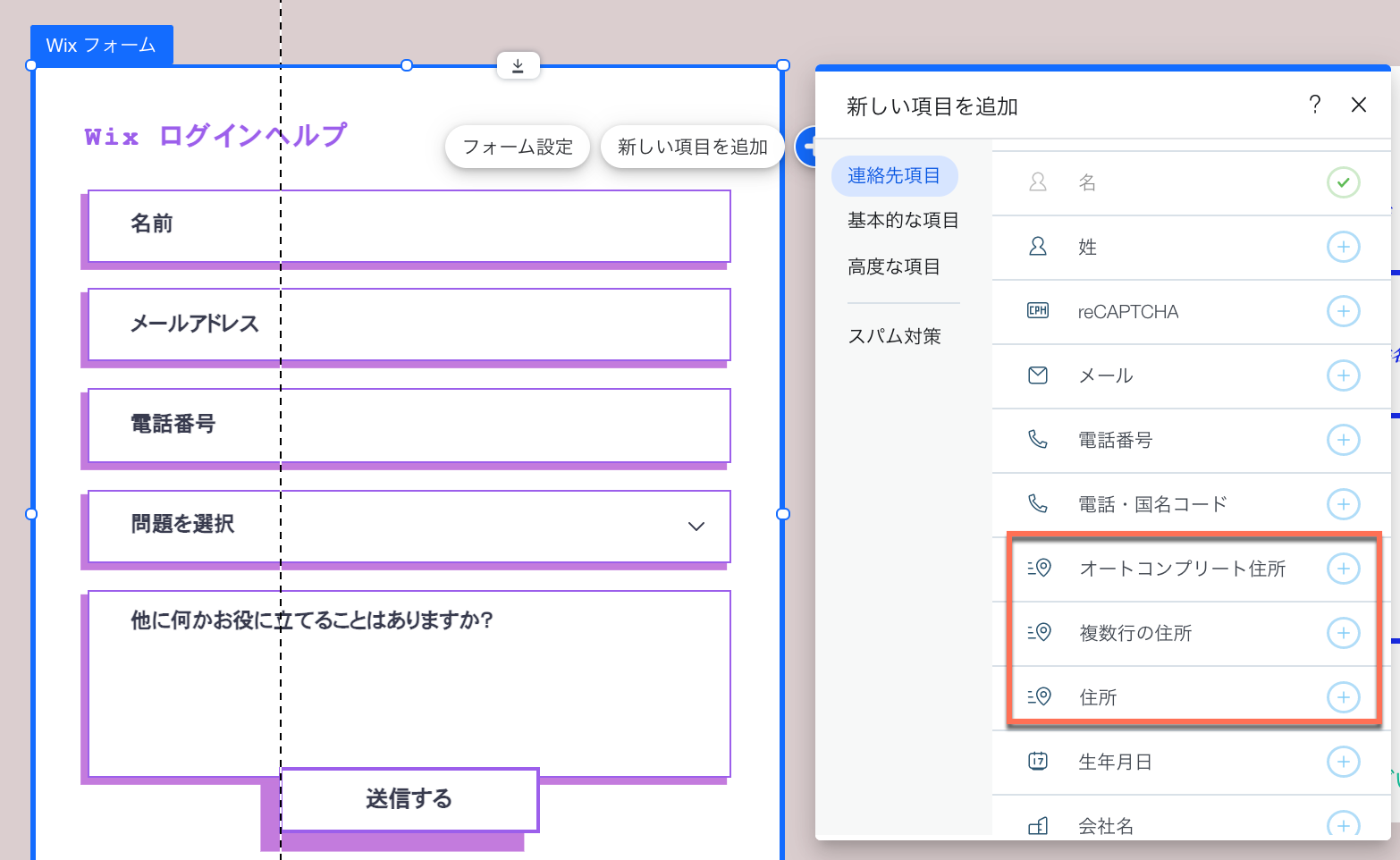Image resolution: width=1400 pixels, height=860 pixels.
Task: Add the 複数行の住所 field via plus icon
Action: [x=1343, y=633]
